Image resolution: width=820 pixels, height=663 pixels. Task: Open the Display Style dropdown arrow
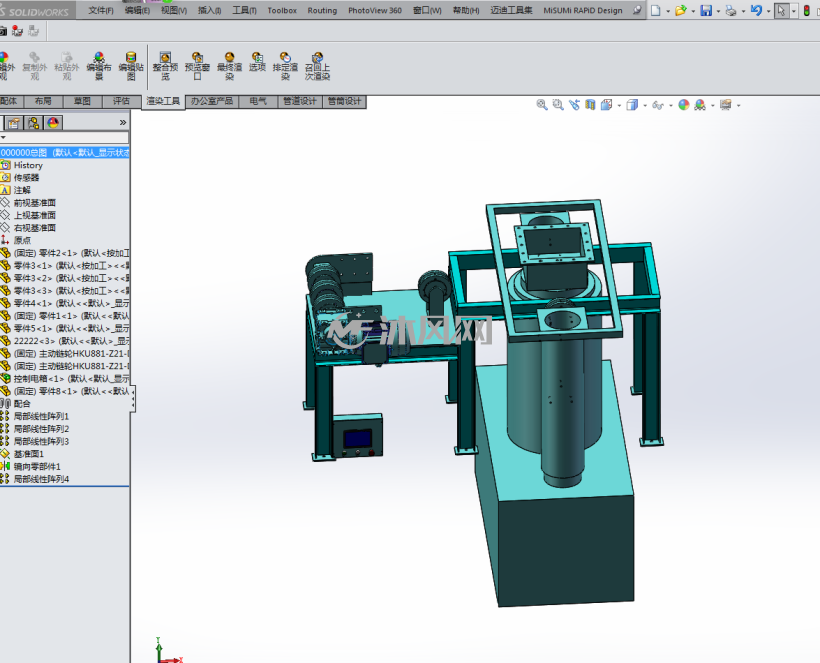(645, 106)
